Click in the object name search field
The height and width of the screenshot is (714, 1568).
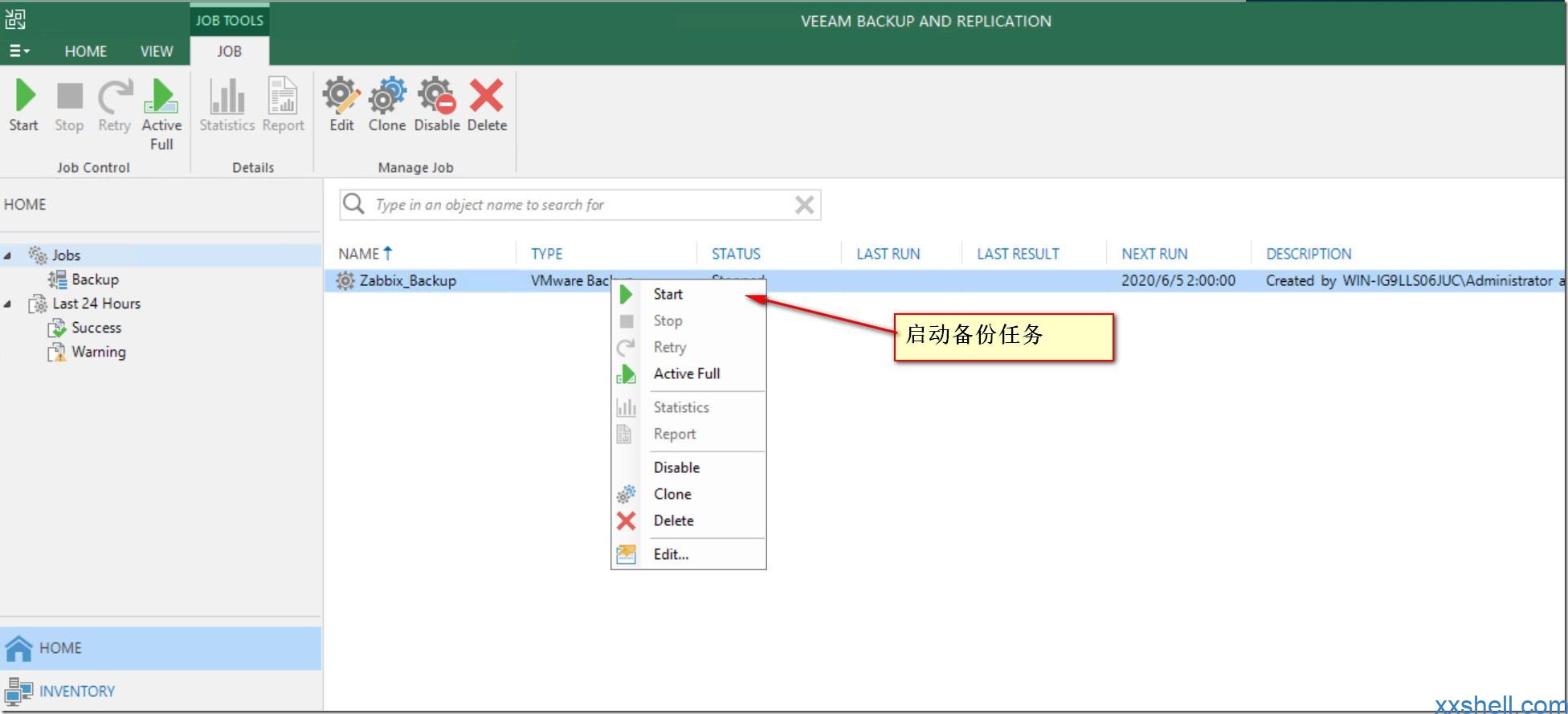[x=578, y=205]
